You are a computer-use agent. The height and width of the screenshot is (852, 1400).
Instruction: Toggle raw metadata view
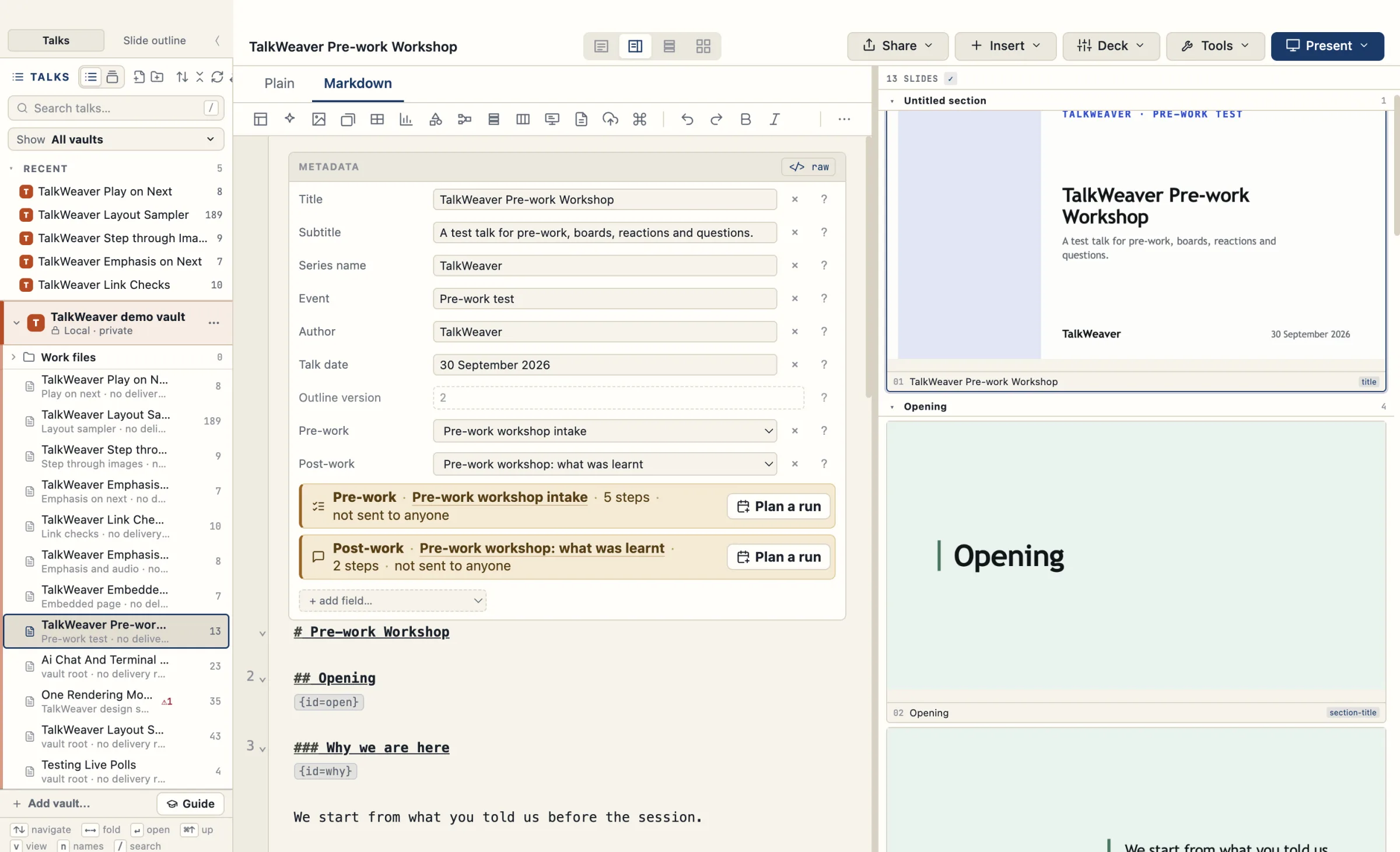coord(808,167)
